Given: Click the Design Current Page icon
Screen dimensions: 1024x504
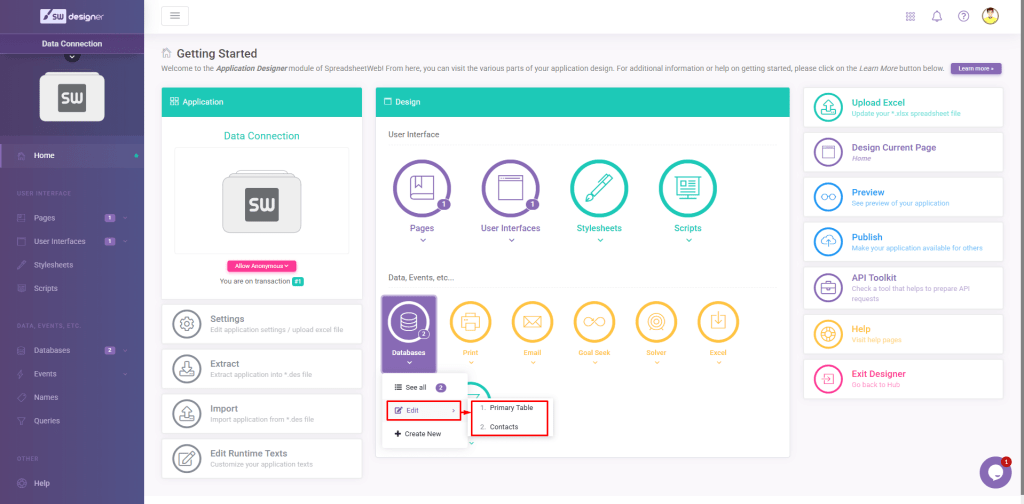Looking at the screenshot, I should (828, 152).
